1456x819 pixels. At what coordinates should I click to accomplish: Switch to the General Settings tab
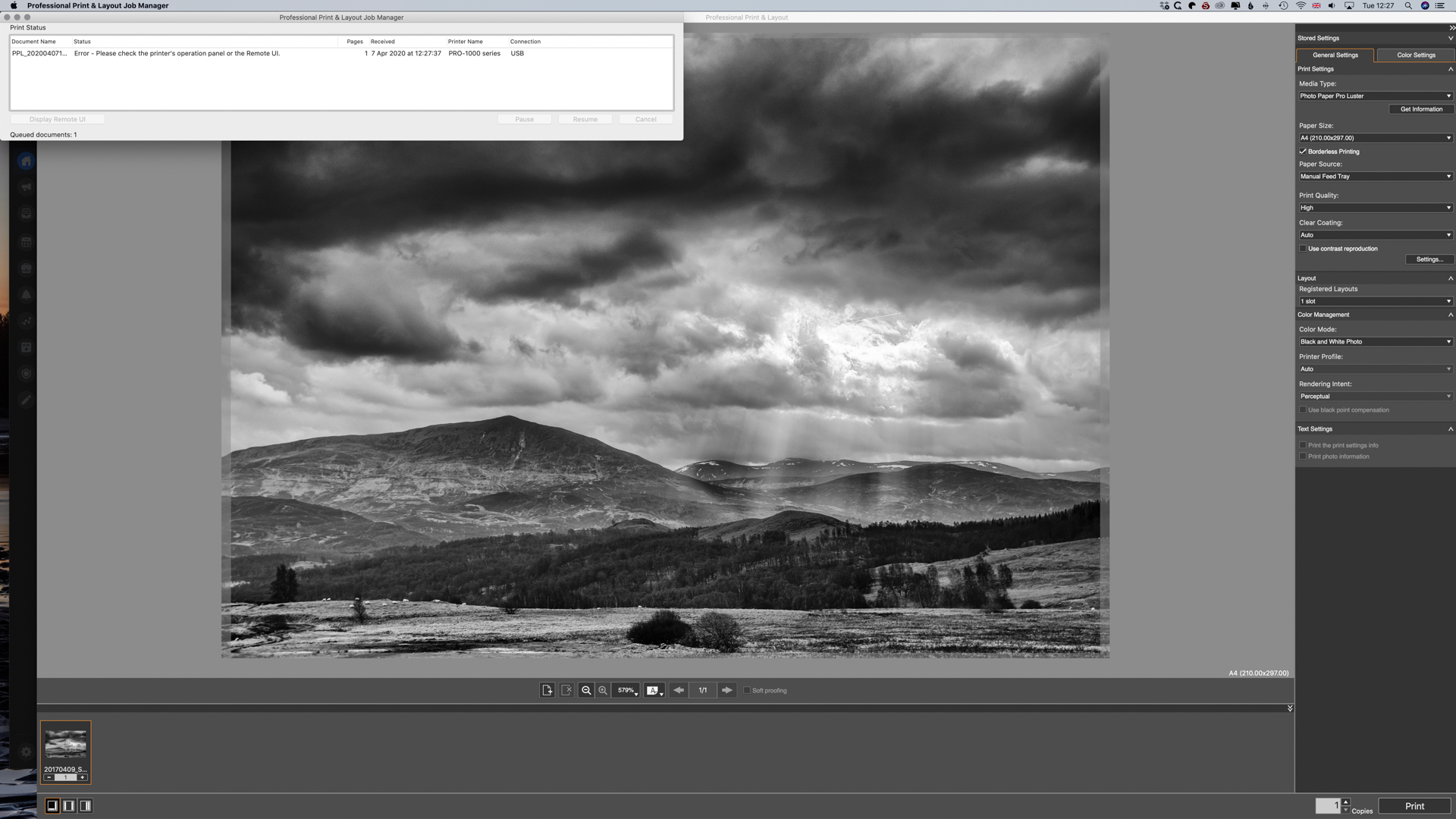click(x=1335, y=55)
